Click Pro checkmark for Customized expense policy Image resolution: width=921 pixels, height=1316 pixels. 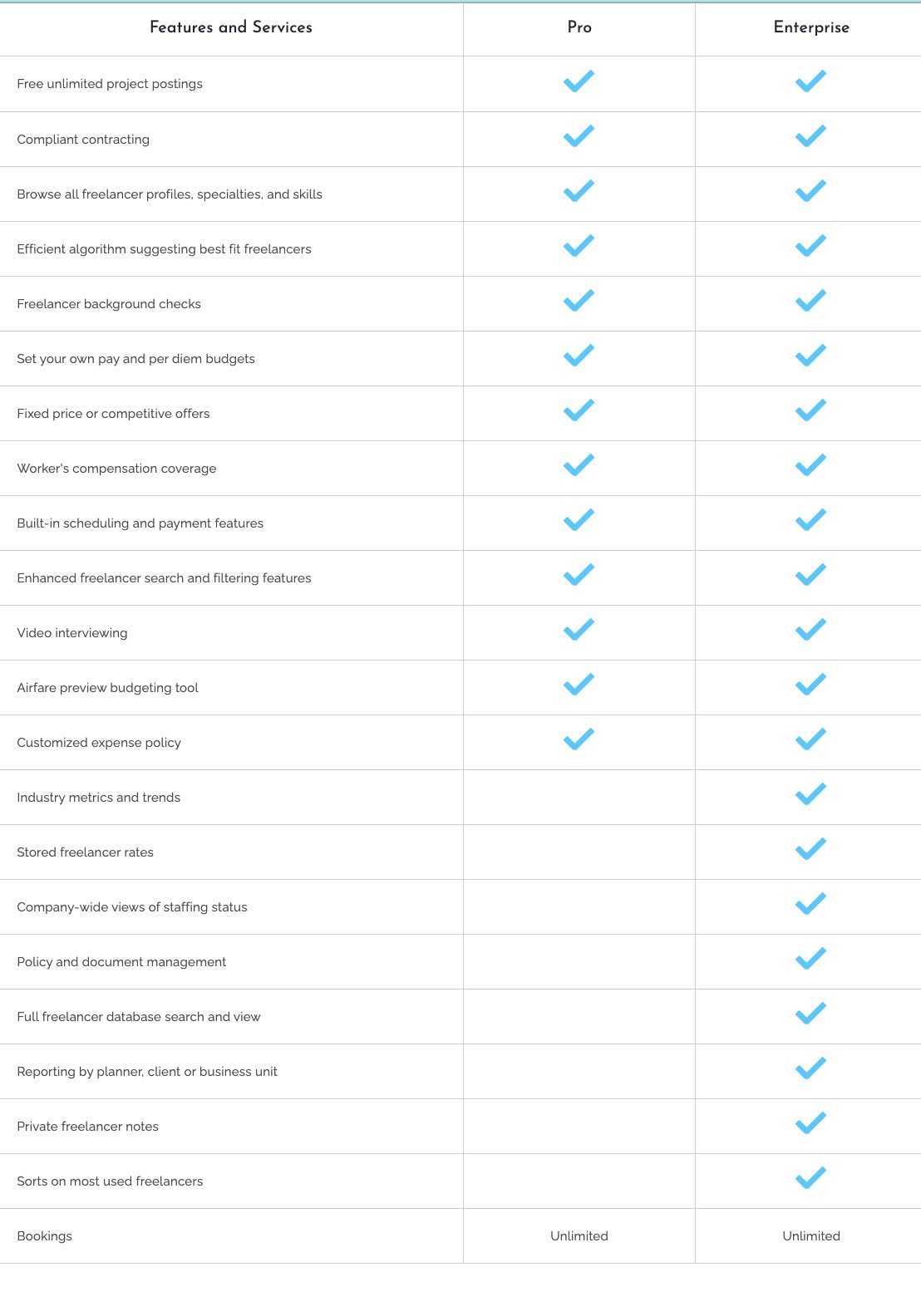(x=579, y=740)
